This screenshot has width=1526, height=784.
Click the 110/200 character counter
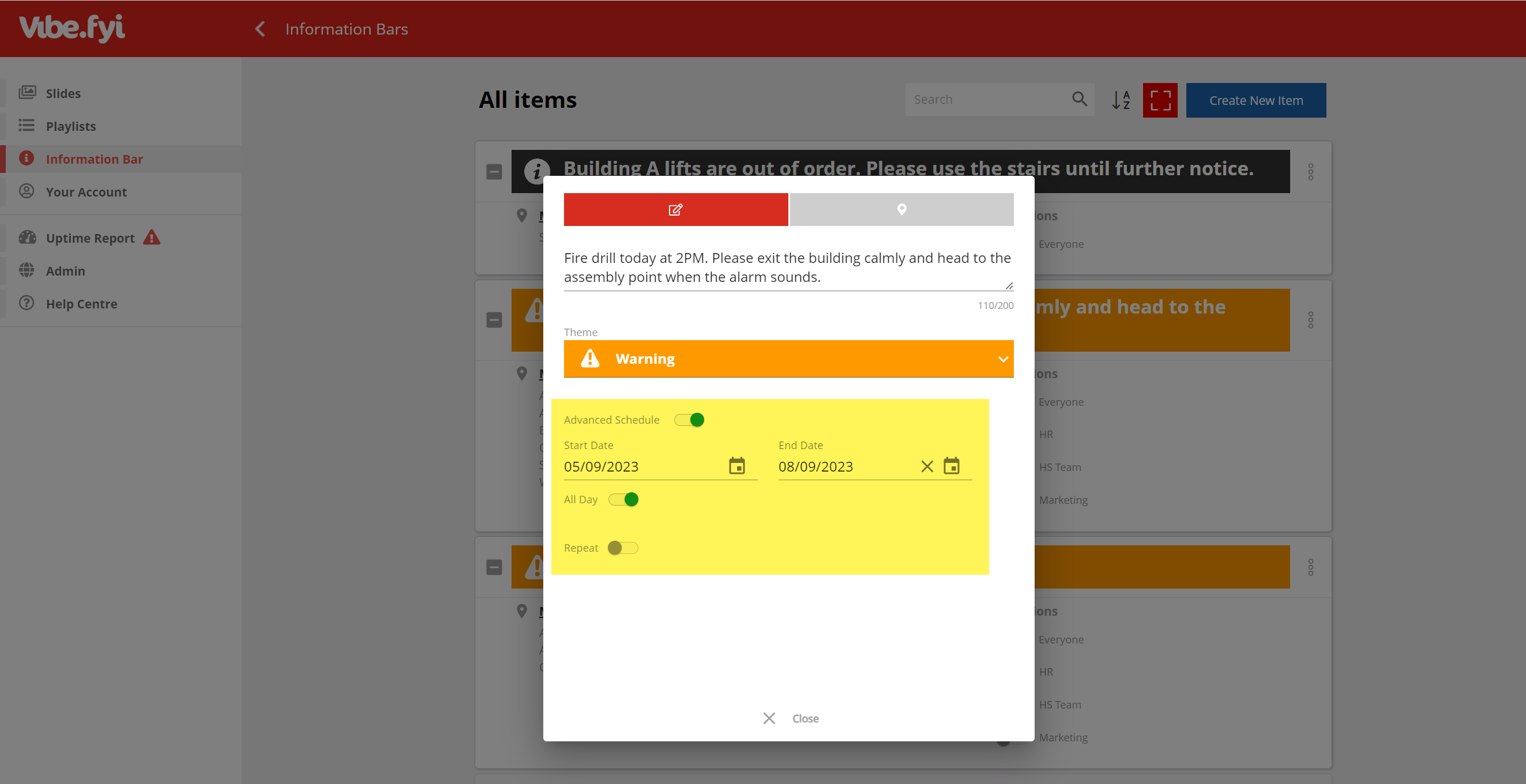tap(995, 305)
